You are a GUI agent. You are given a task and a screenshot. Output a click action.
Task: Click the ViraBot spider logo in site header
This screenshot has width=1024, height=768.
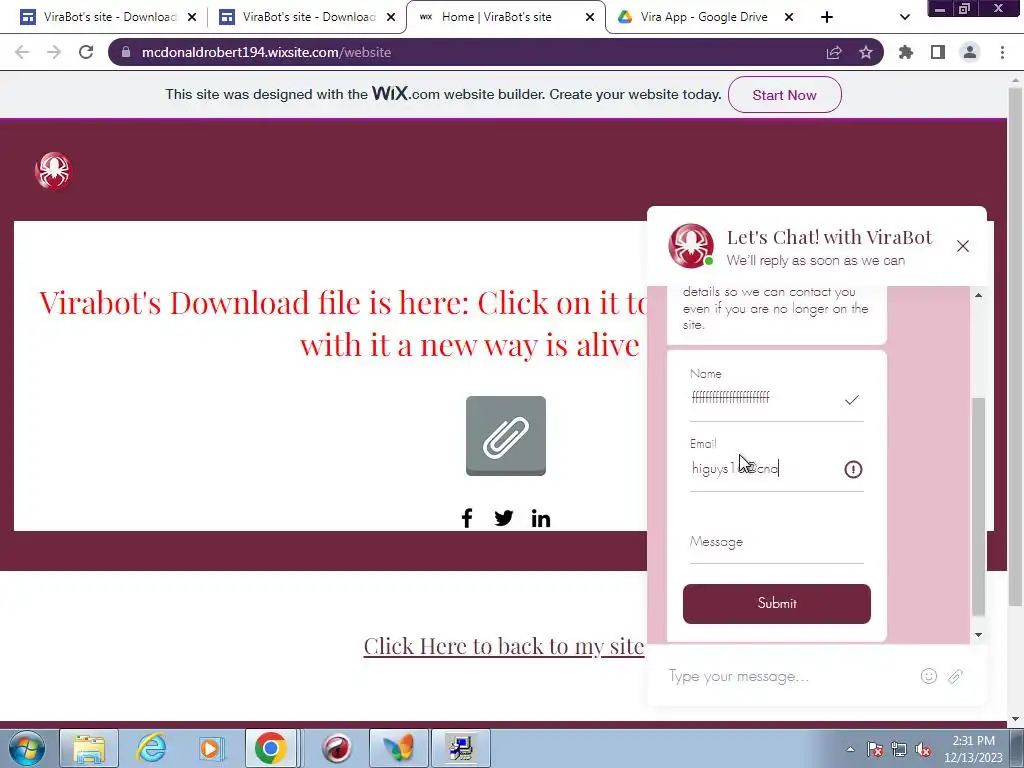click(x=54, y=171)
